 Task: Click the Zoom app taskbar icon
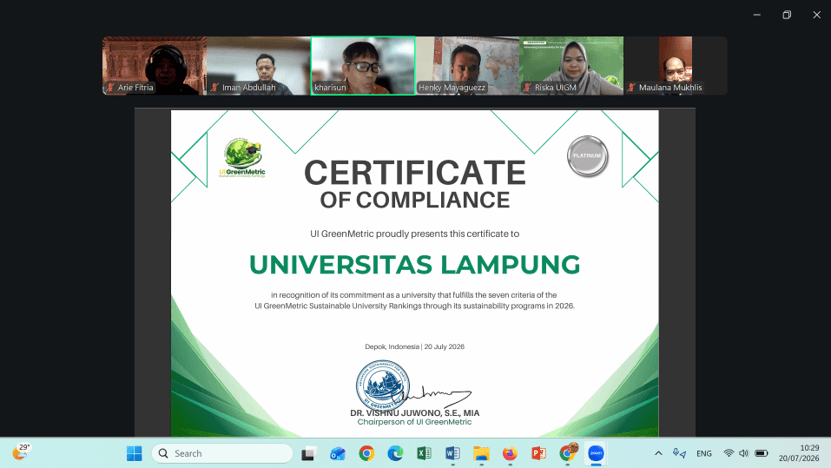[596, 453]
